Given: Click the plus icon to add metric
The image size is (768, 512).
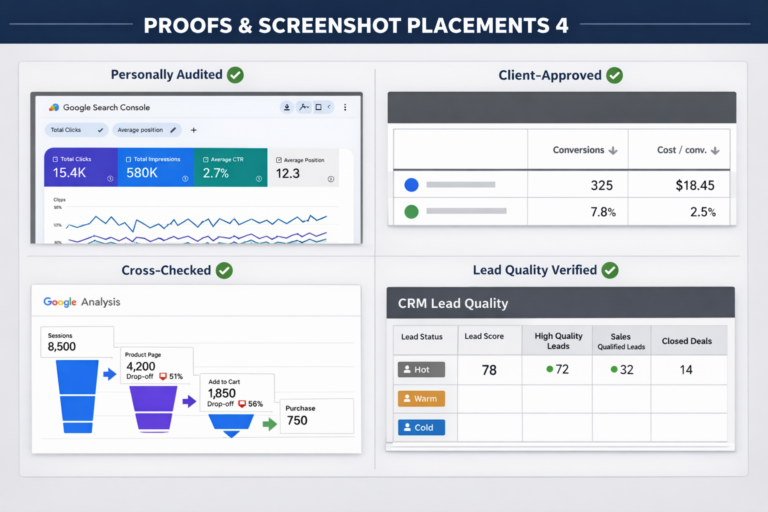Looking at the screenshot, I should tap(194, 130).
